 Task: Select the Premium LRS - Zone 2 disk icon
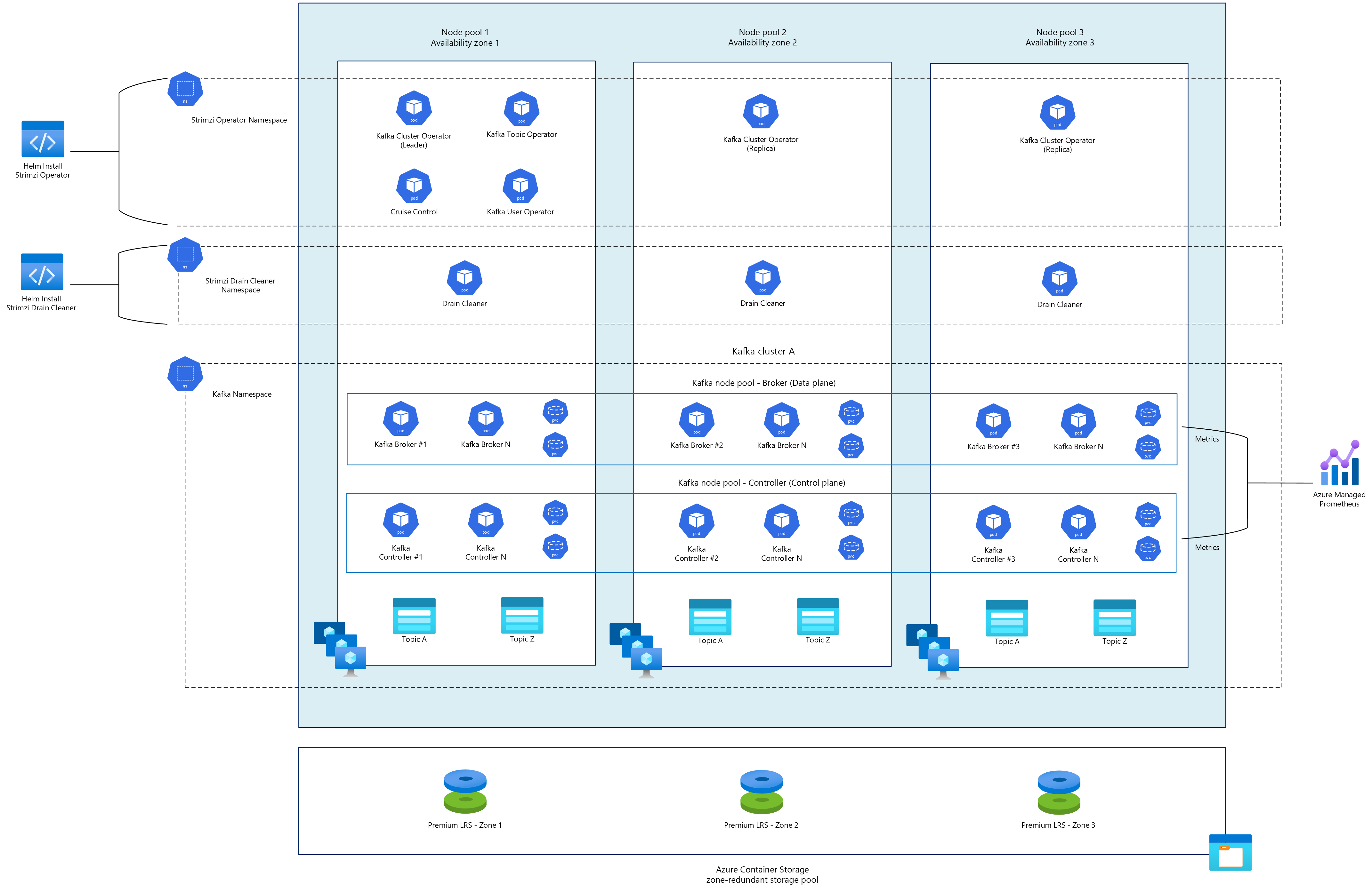pyautogui.click(x=761, y=791)
